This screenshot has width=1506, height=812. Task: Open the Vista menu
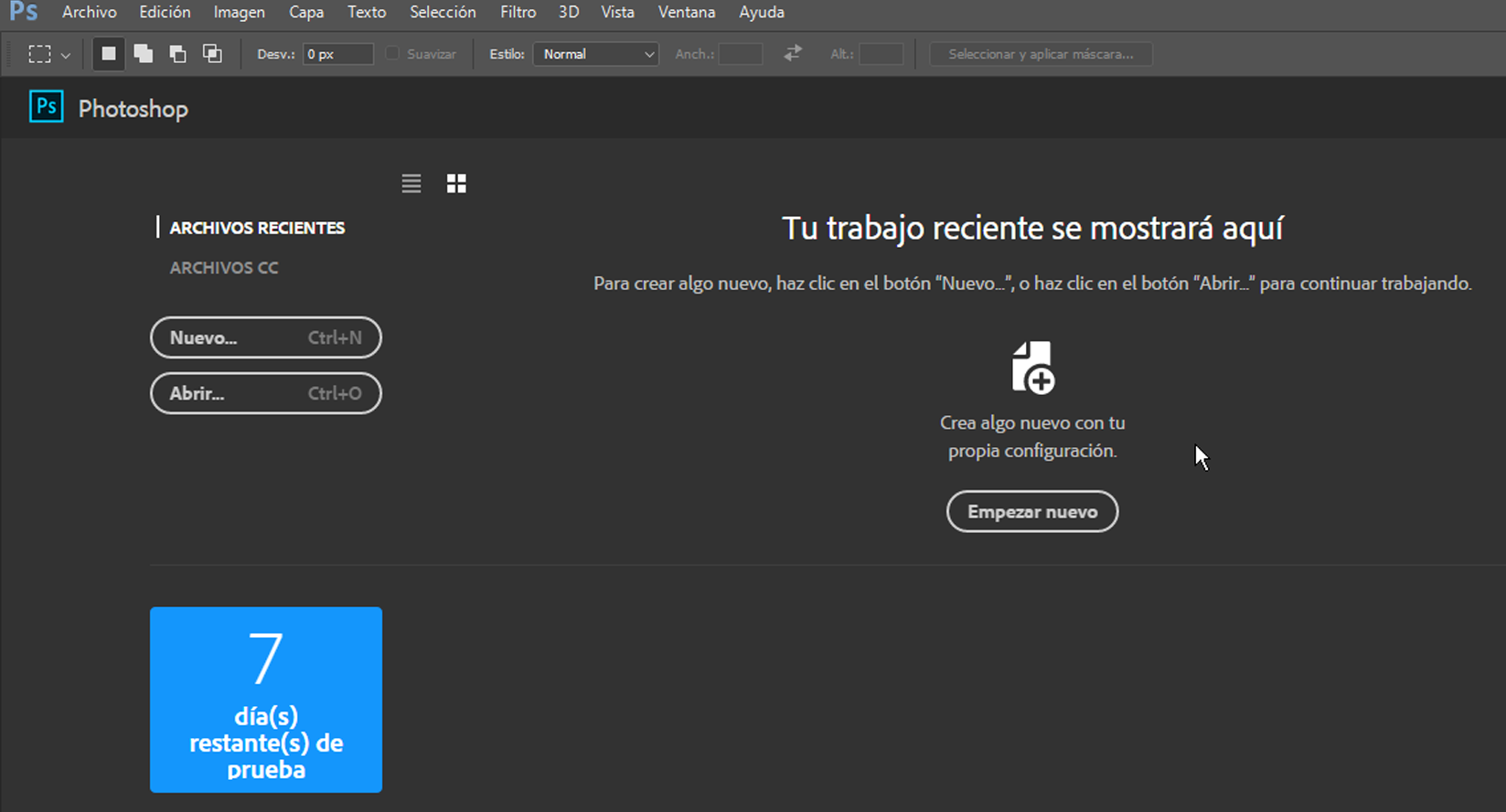618,12
